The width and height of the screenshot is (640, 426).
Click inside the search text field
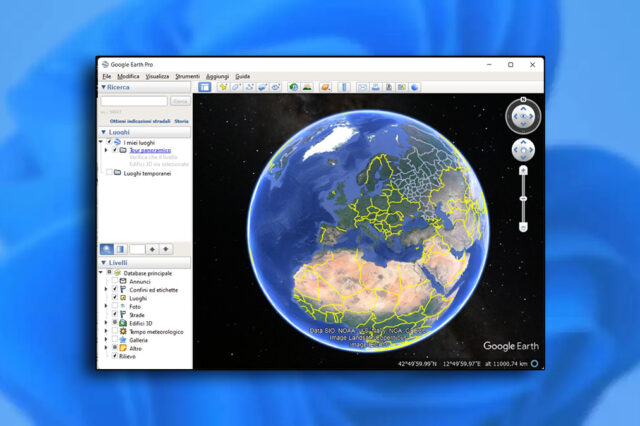click(134, 101)
